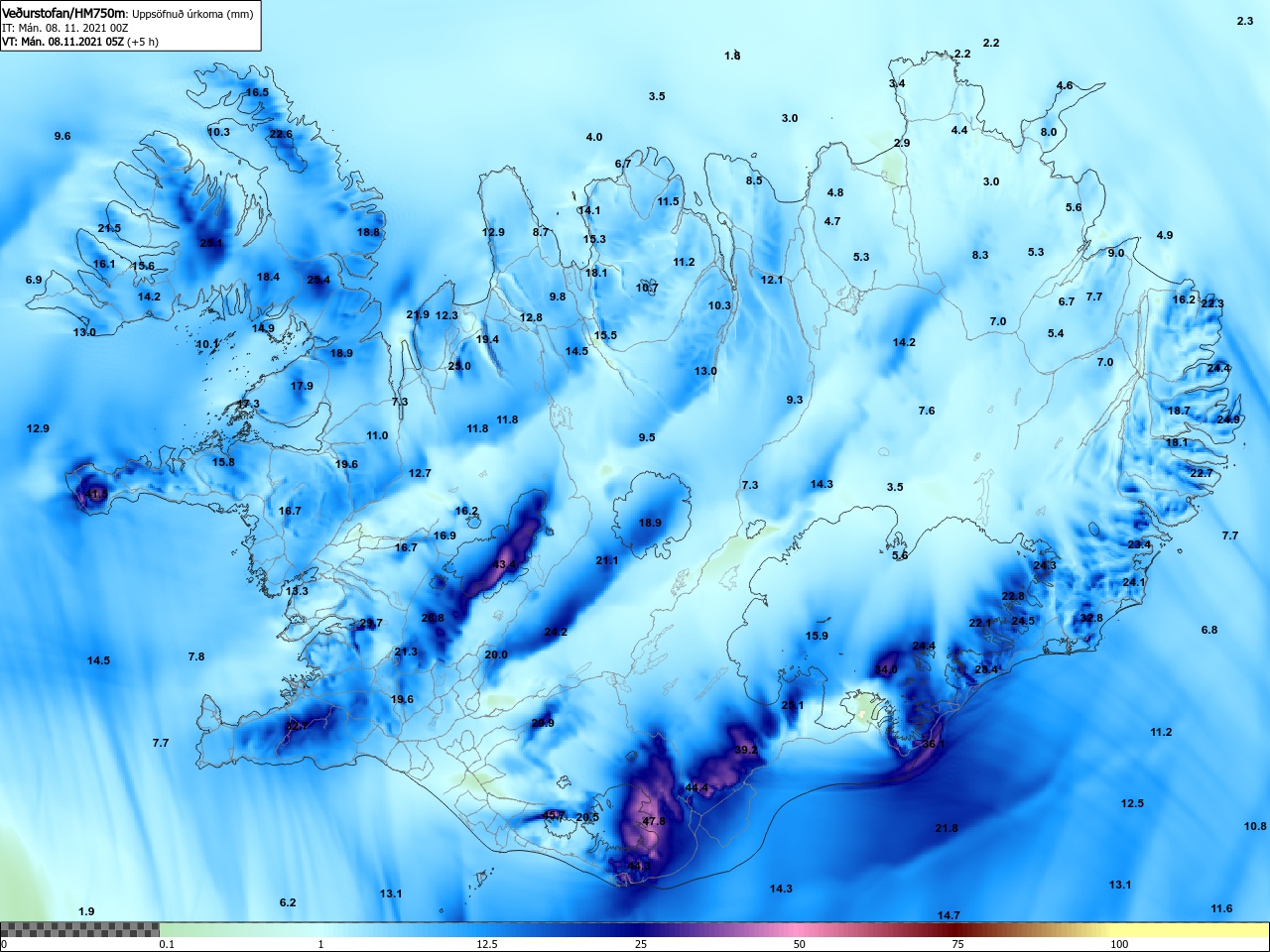The image size is (1270, 952).
Task: Click the 18.8 precipitation value
Action: coord(368,233)
